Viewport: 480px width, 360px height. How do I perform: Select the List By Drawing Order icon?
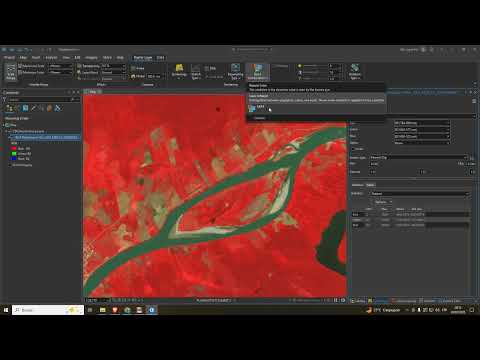pos(10,108)
